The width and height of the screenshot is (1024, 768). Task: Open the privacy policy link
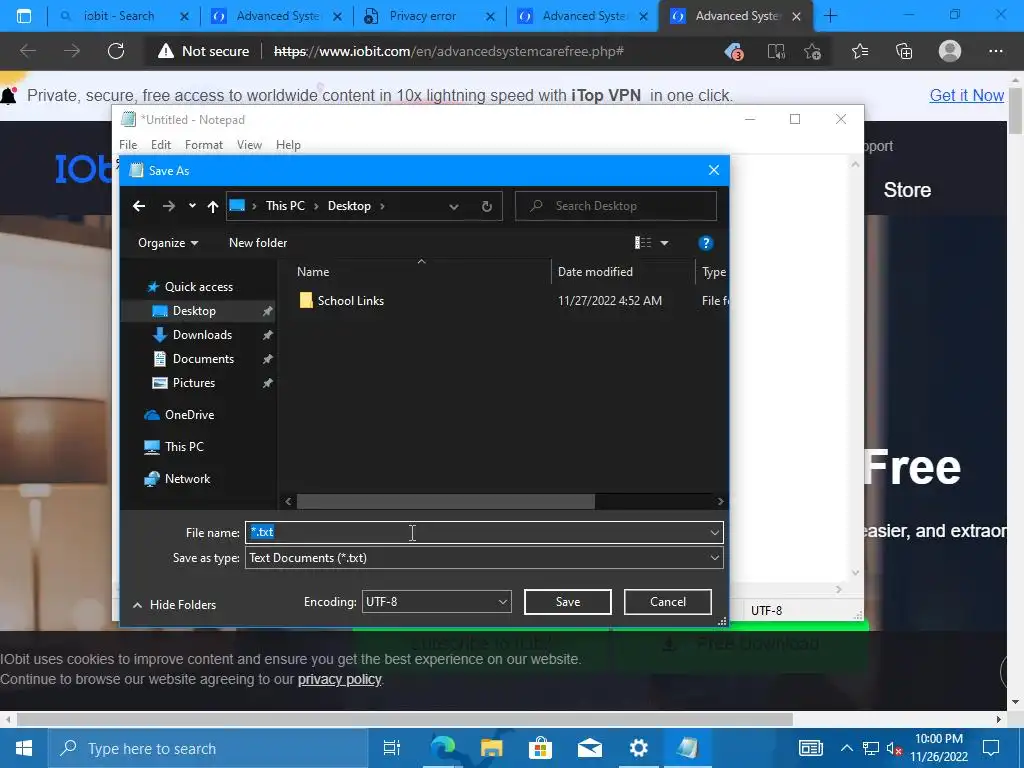340,679
